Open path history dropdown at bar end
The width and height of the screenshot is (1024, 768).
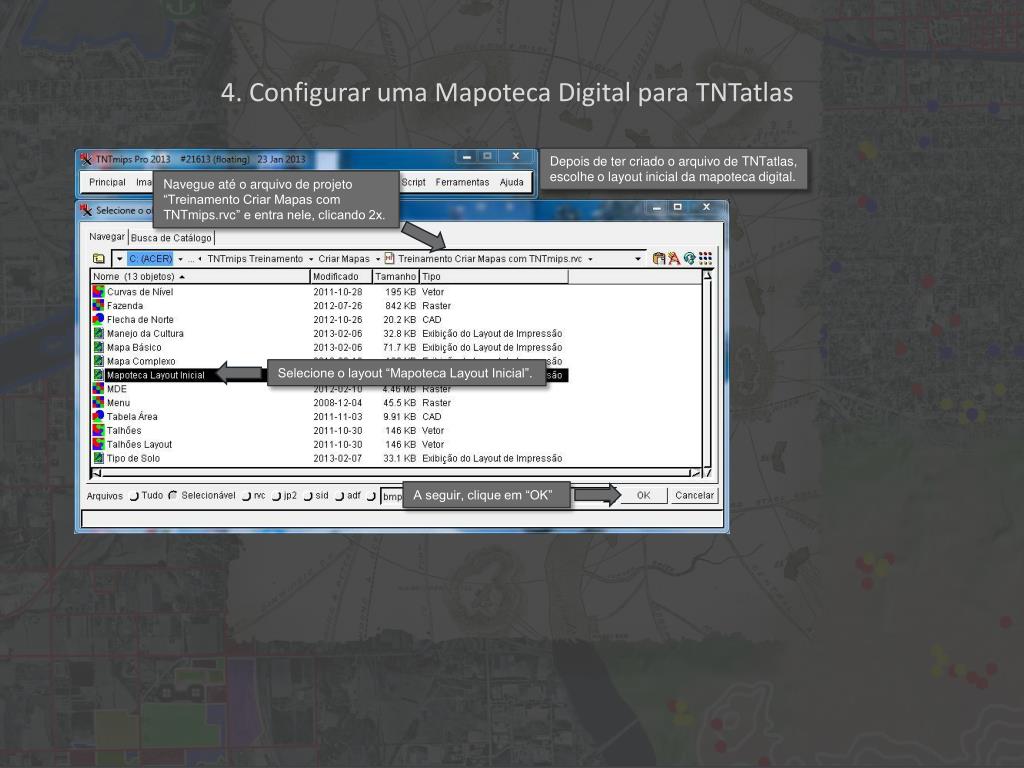pos(638,259)
